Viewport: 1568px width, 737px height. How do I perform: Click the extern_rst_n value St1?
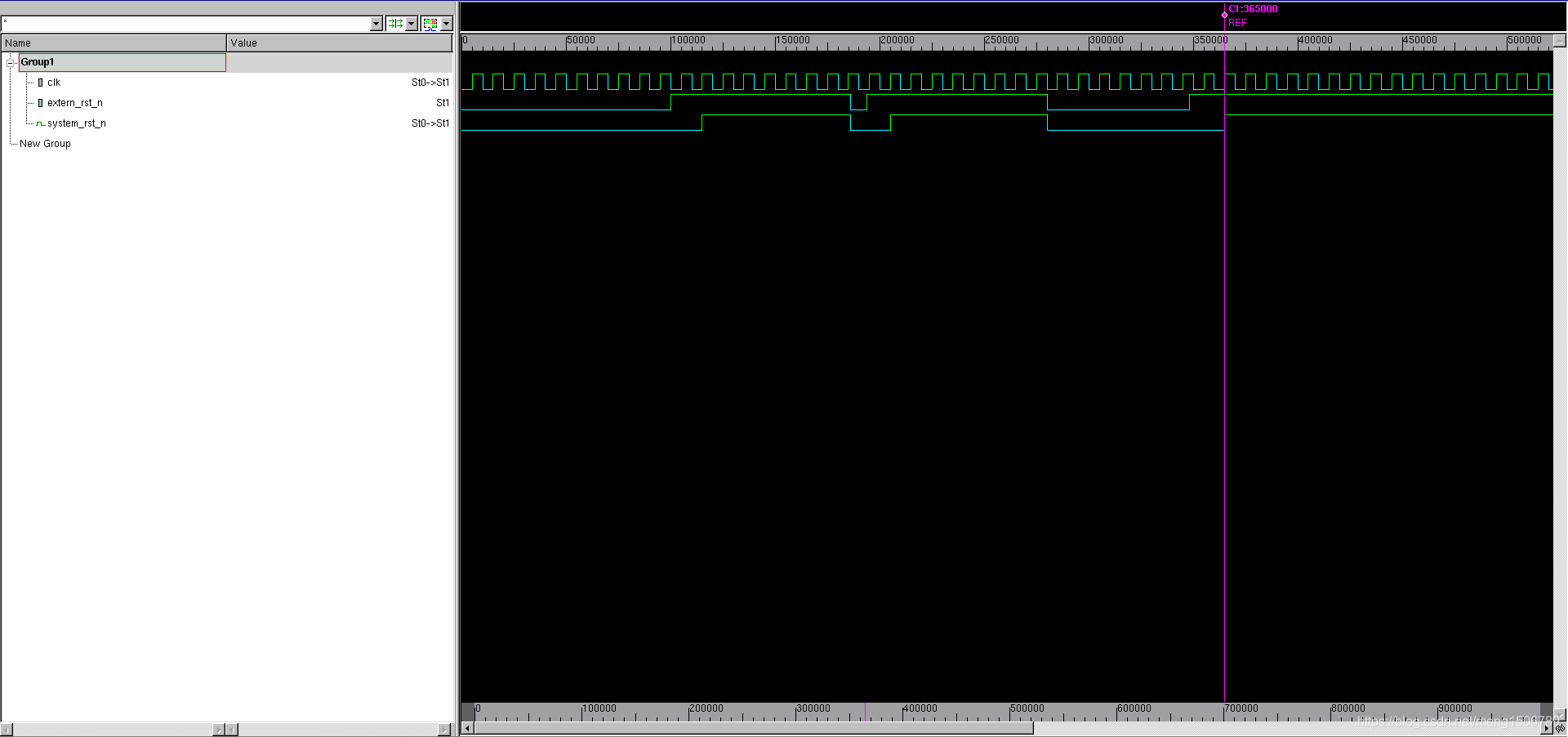pos(443,103)
